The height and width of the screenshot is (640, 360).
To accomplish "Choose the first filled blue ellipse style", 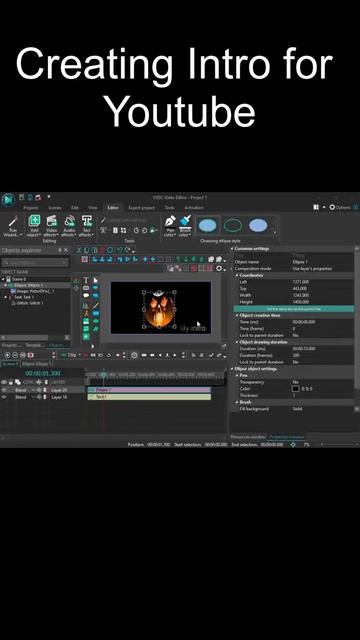I will [208, 225].
